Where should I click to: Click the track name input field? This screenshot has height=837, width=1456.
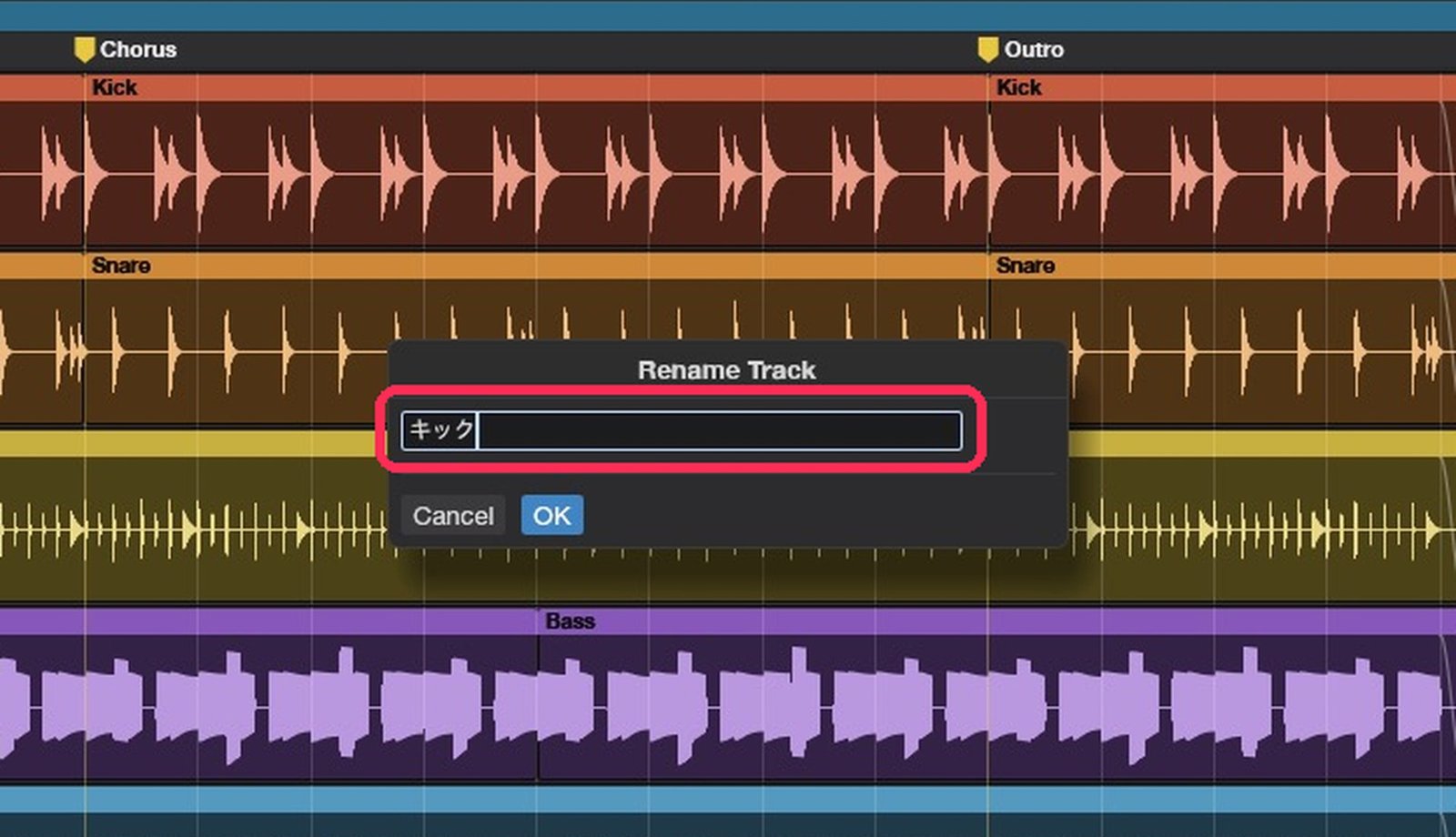pyautogui.click(x=681, y=430)
